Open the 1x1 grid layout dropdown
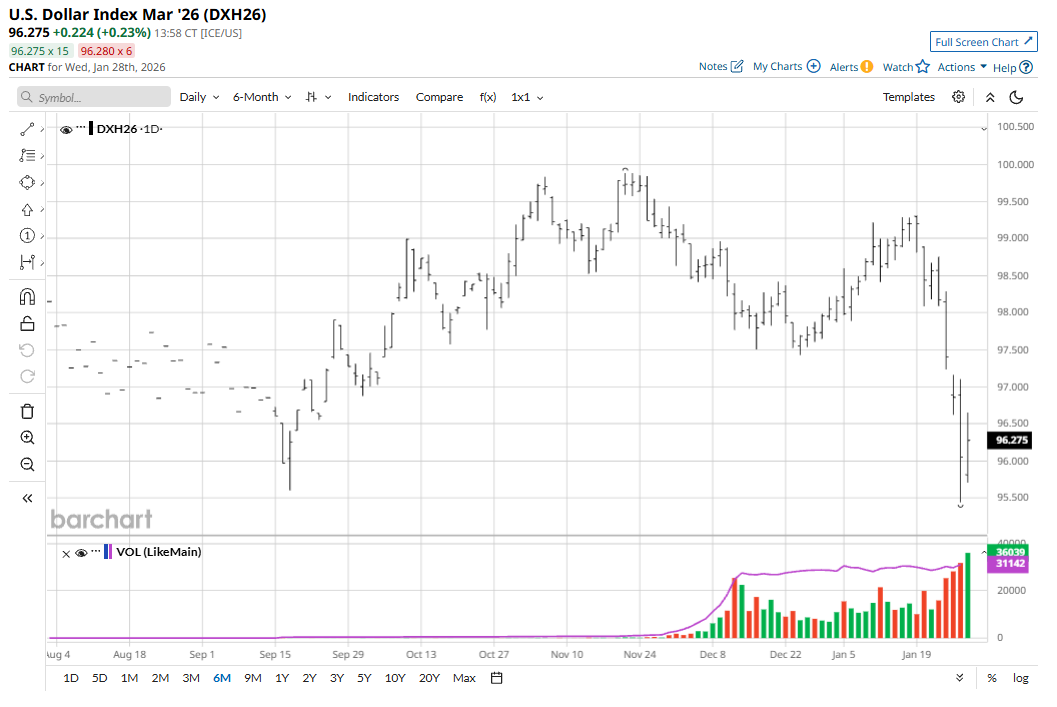 (527, 97)
